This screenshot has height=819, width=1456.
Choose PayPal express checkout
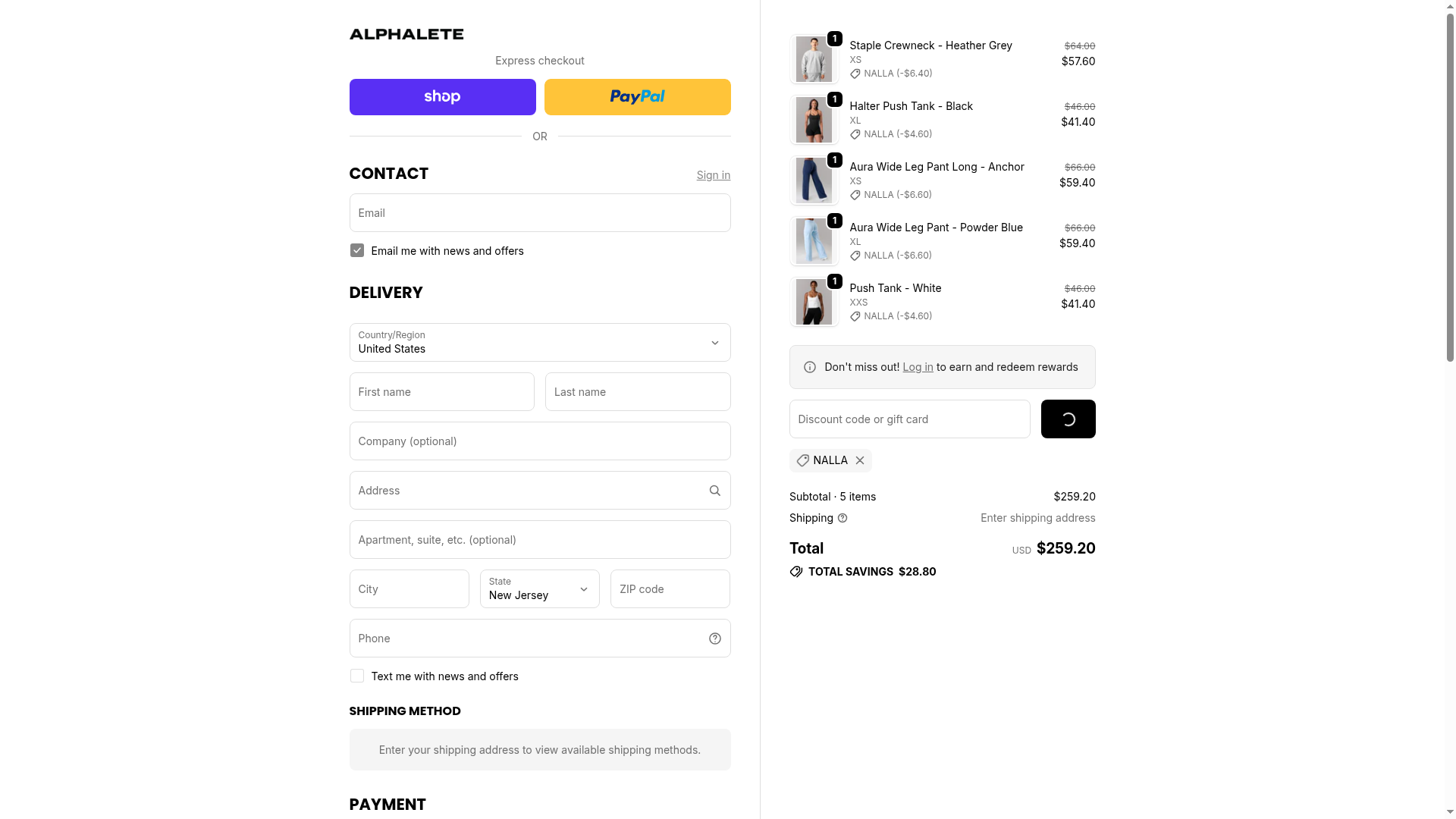pos(637,97)
